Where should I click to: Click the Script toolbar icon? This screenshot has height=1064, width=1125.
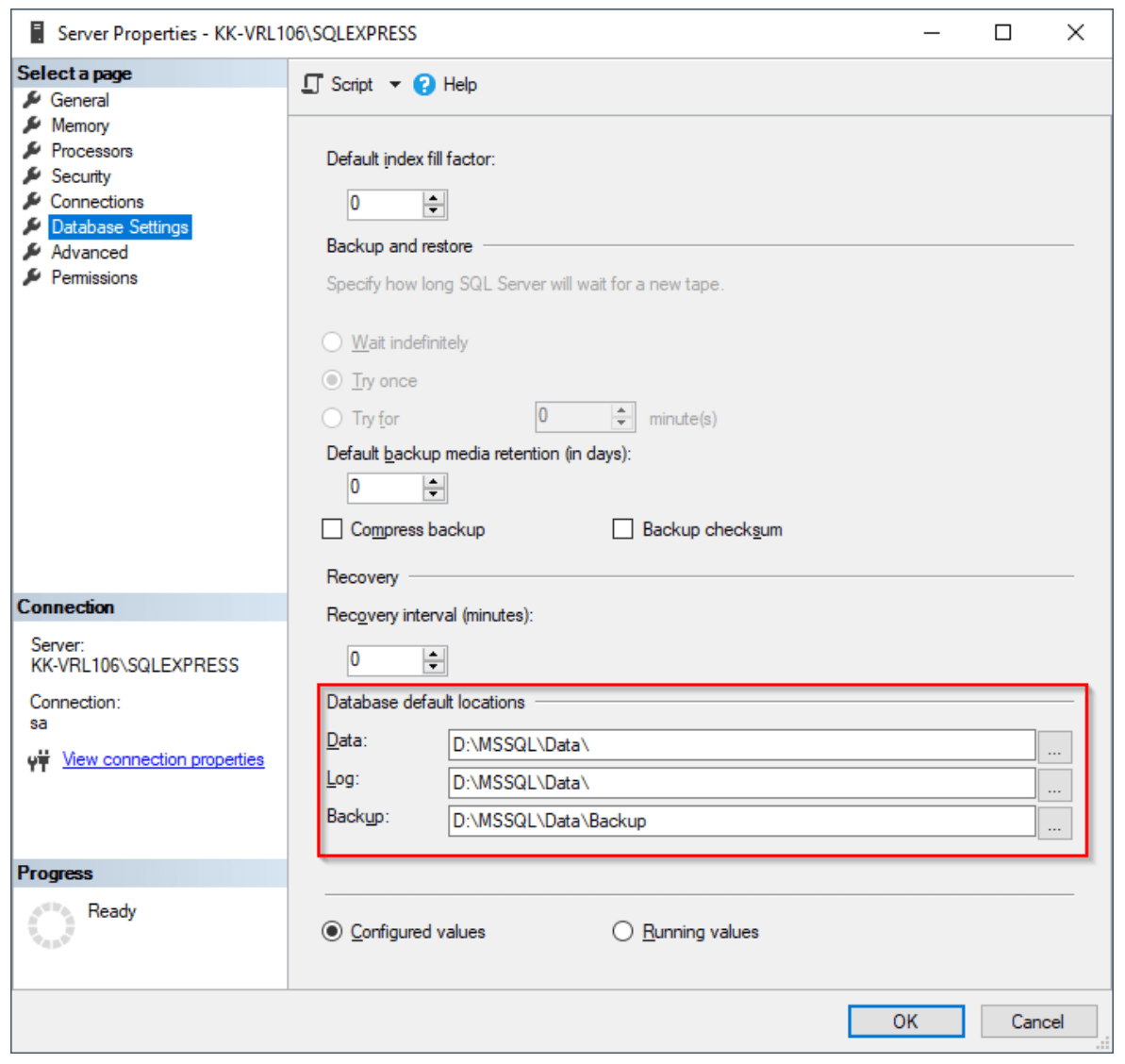click(312, 85)
